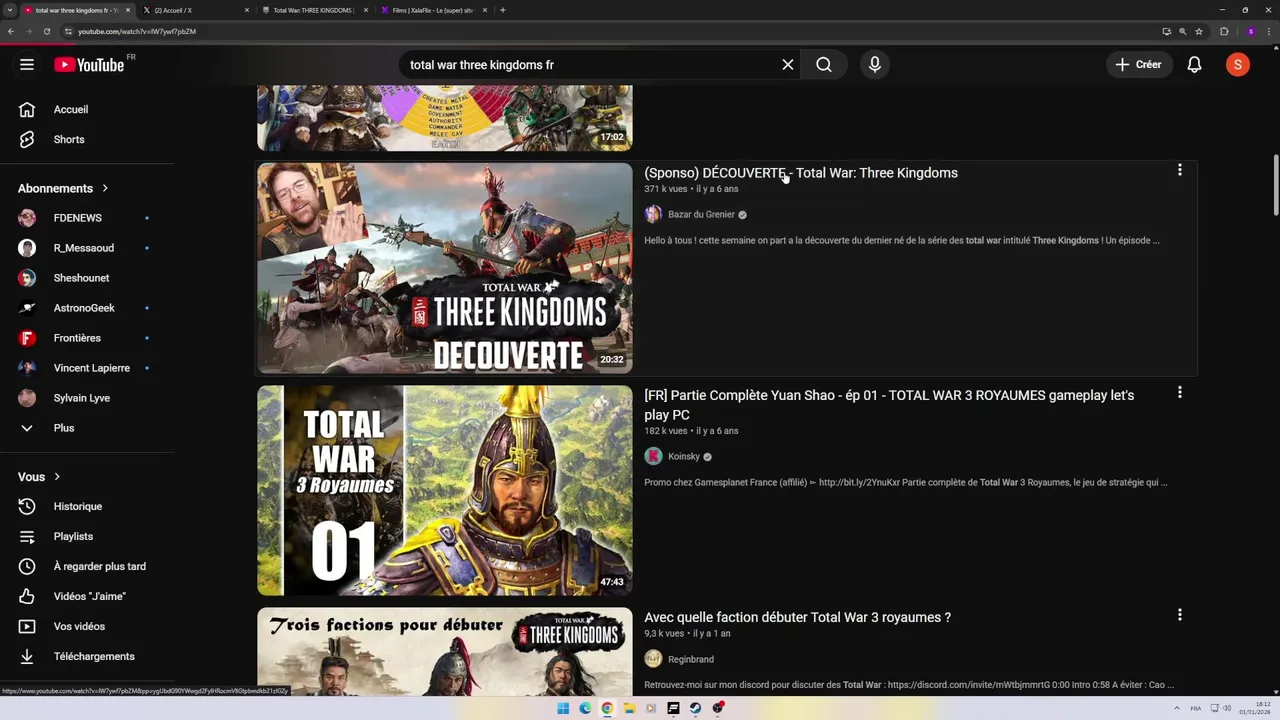Open the (Sponso) DÉCOUVERTE video title
This screenshot has width=1280, height=720.
pos(801,173)
